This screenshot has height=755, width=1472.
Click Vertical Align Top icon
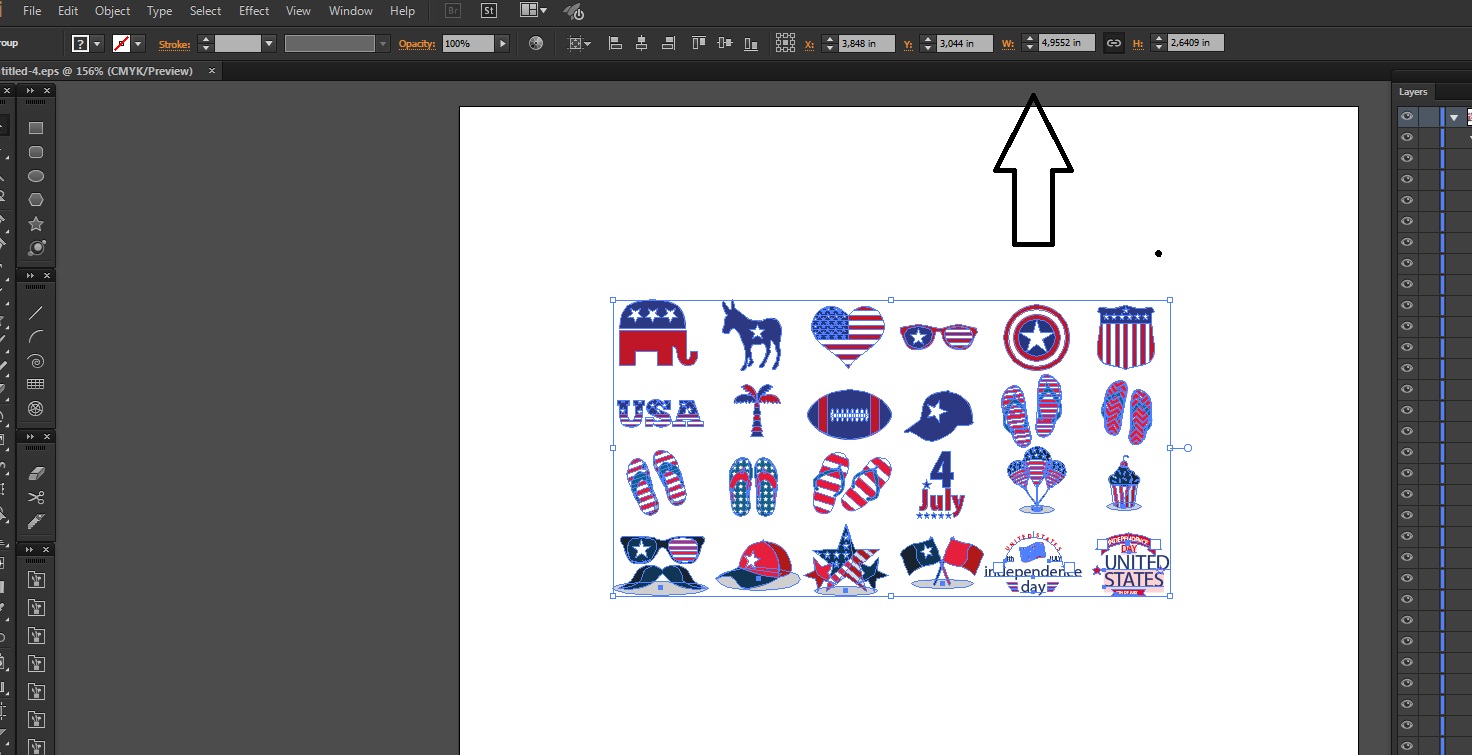click(699, 43)
